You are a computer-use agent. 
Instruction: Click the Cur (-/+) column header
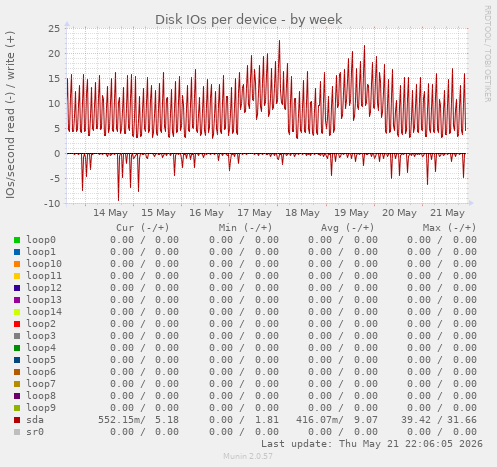click(143, 228)
